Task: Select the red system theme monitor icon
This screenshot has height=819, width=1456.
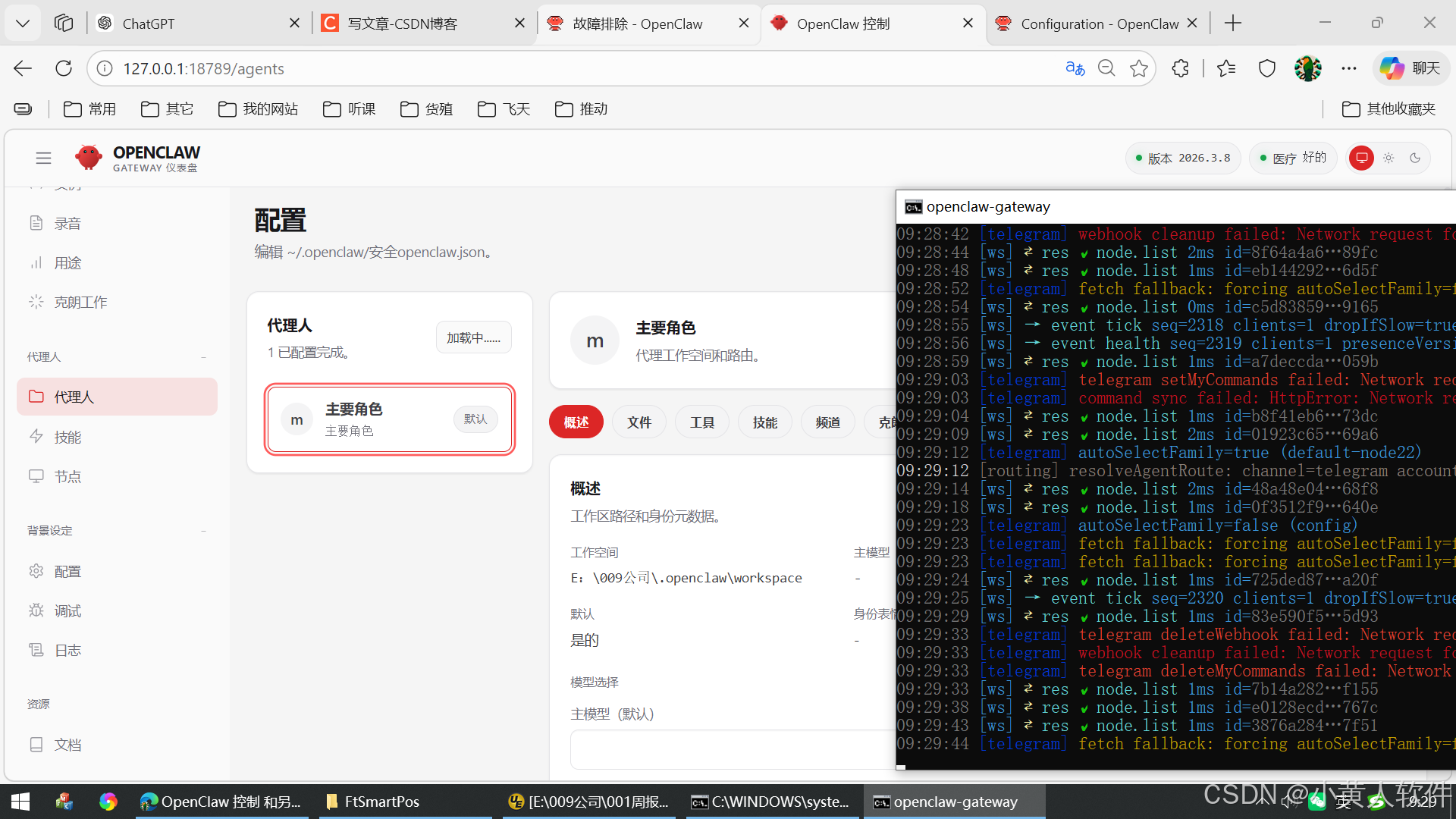Action: click(x=1362, y=158)
